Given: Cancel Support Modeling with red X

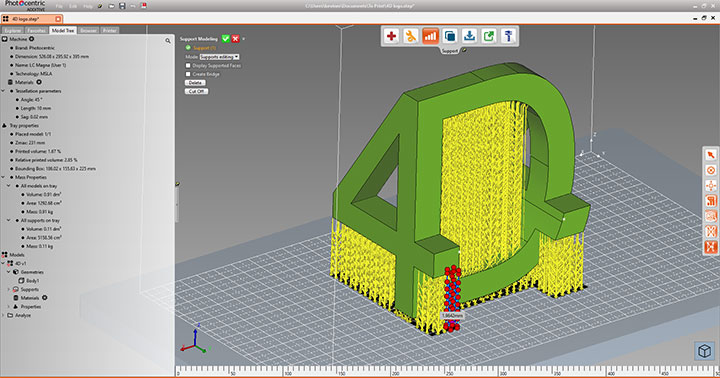Looking at the screenshot, I should pos(235,39).
